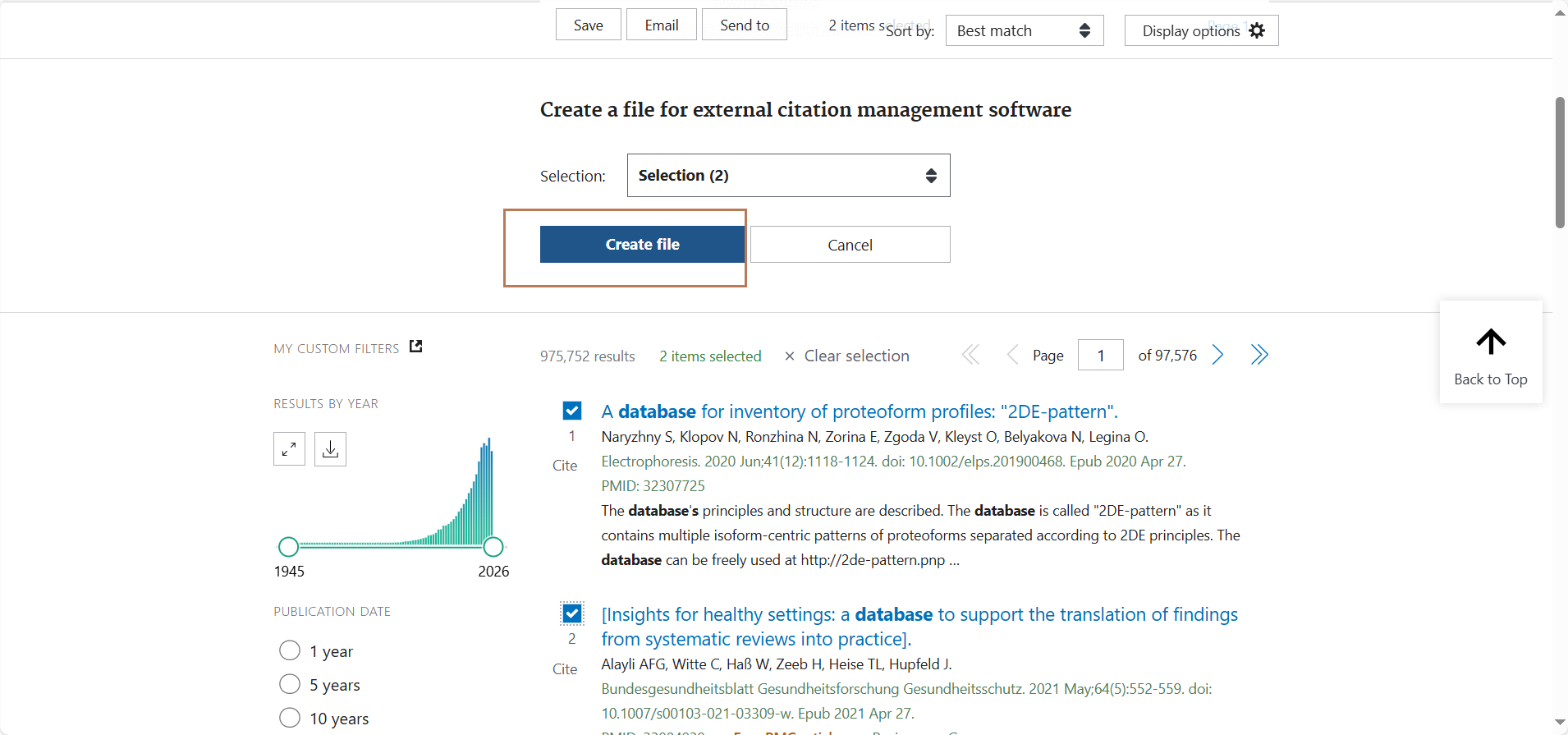Click the Display options gear icon
This screenshot has width=1568, height=735.
(x=1257, y=30)
